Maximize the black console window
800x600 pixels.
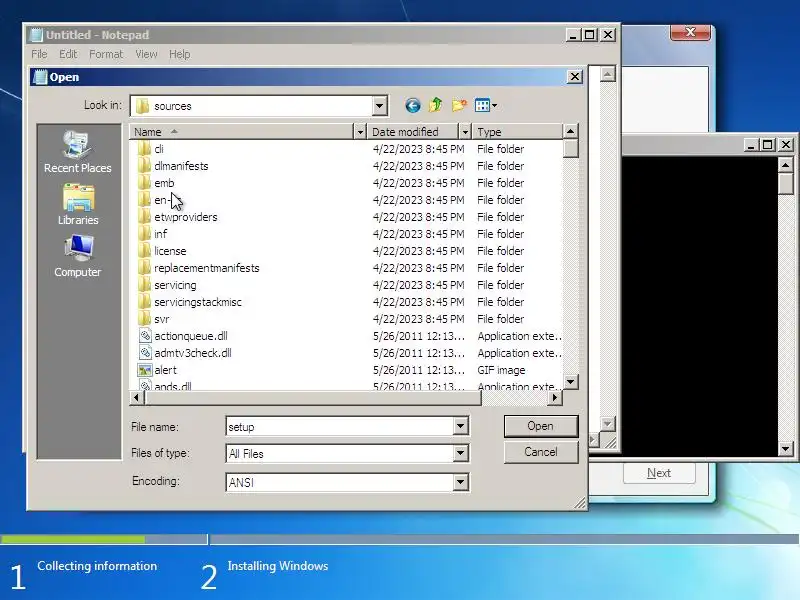click(x=767, y=145)
